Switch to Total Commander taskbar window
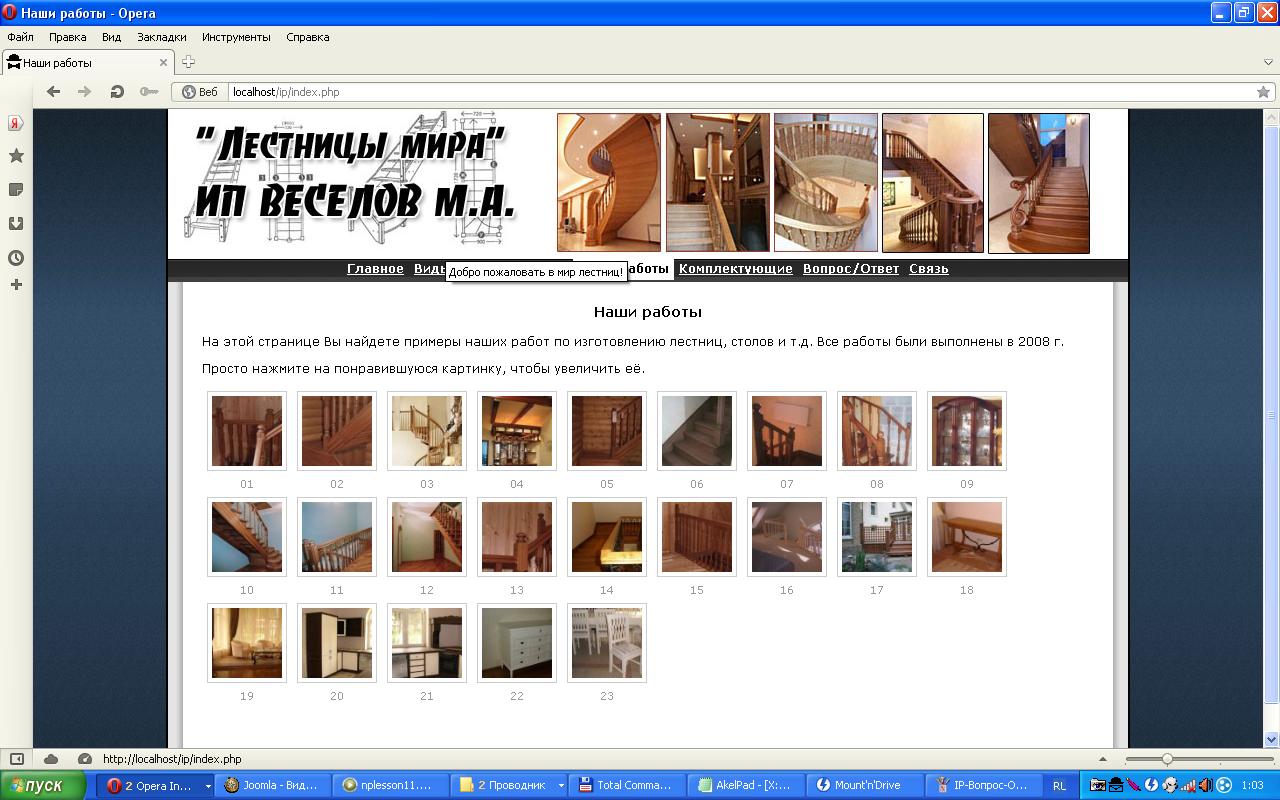The height and width of the screenshot is (800, 1280). pyautogui.click(x=627, y=785)
